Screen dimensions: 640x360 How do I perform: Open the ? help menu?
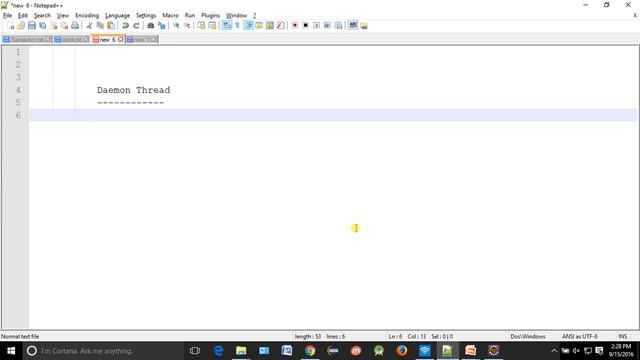coord(254,16)
